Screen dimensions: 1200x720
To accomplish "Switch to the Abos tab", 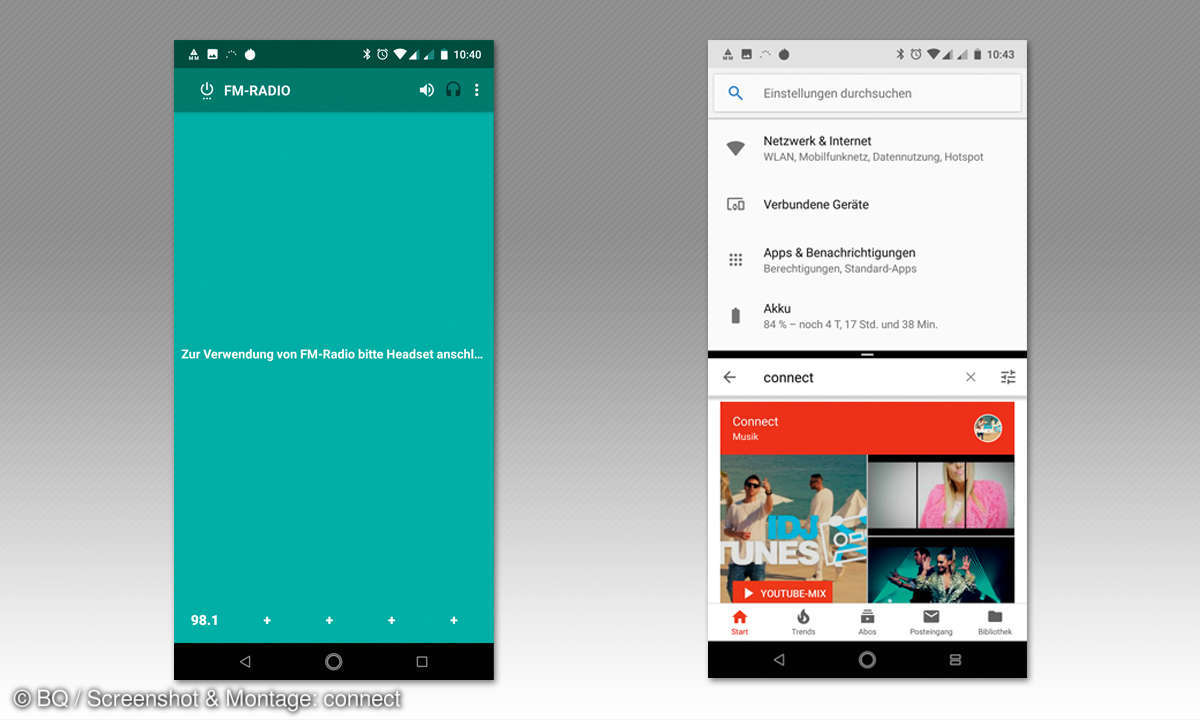I will [x=867, y=621].
